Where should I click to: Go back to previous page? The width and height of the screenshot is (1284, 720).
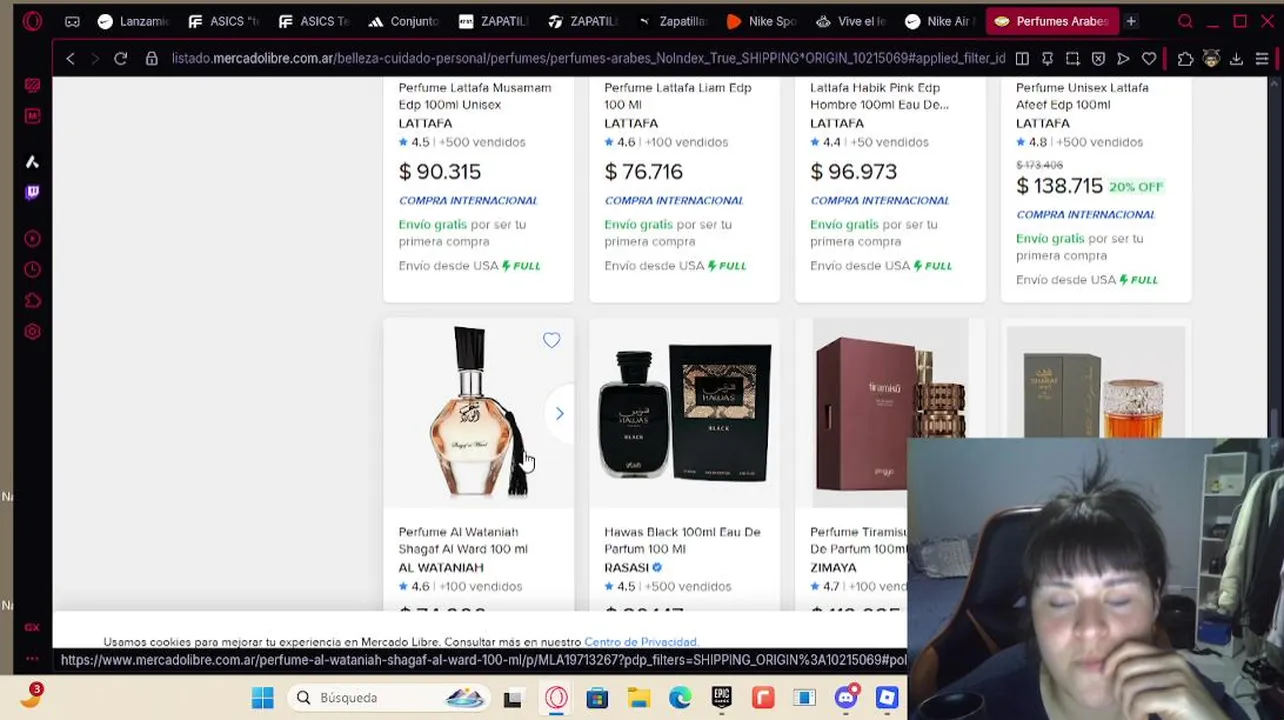coord(70,59)
